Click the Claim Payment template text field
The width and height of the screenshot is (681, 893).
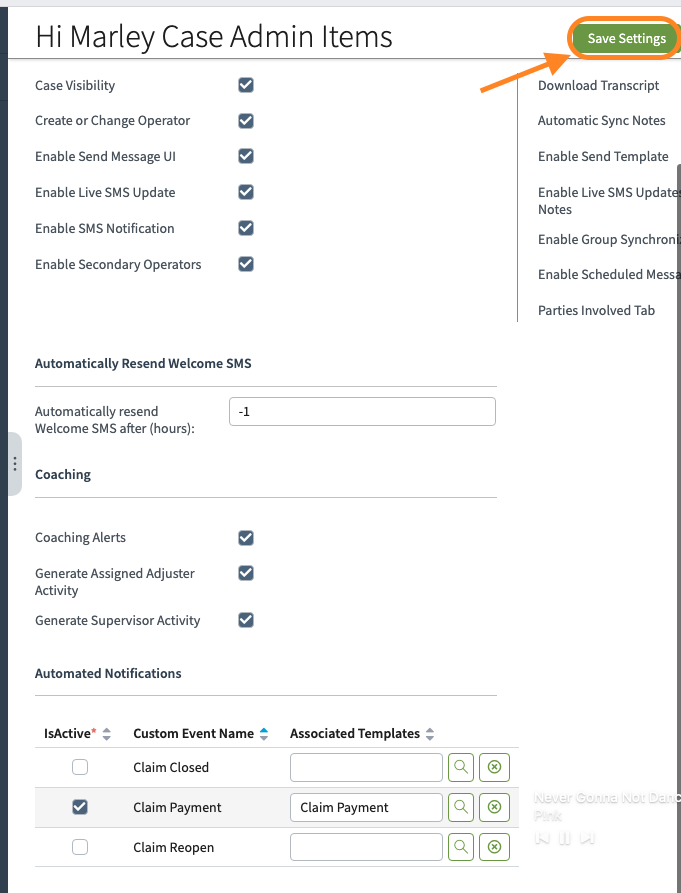point(366,807)
